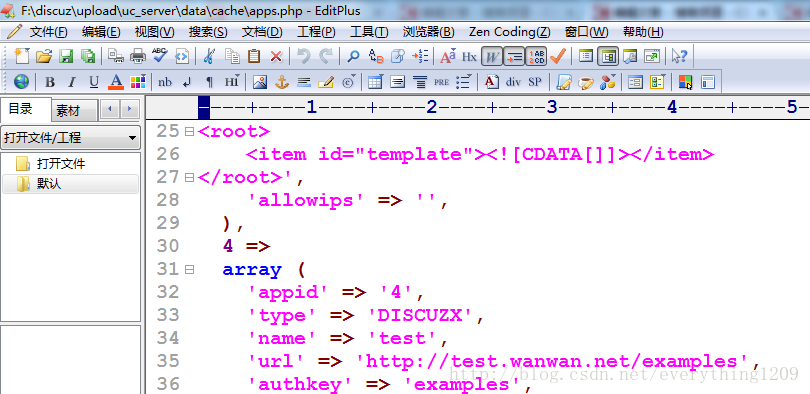Toggle word wrap W button
This screenshot has height=394, width=810.
pos(492,56)
